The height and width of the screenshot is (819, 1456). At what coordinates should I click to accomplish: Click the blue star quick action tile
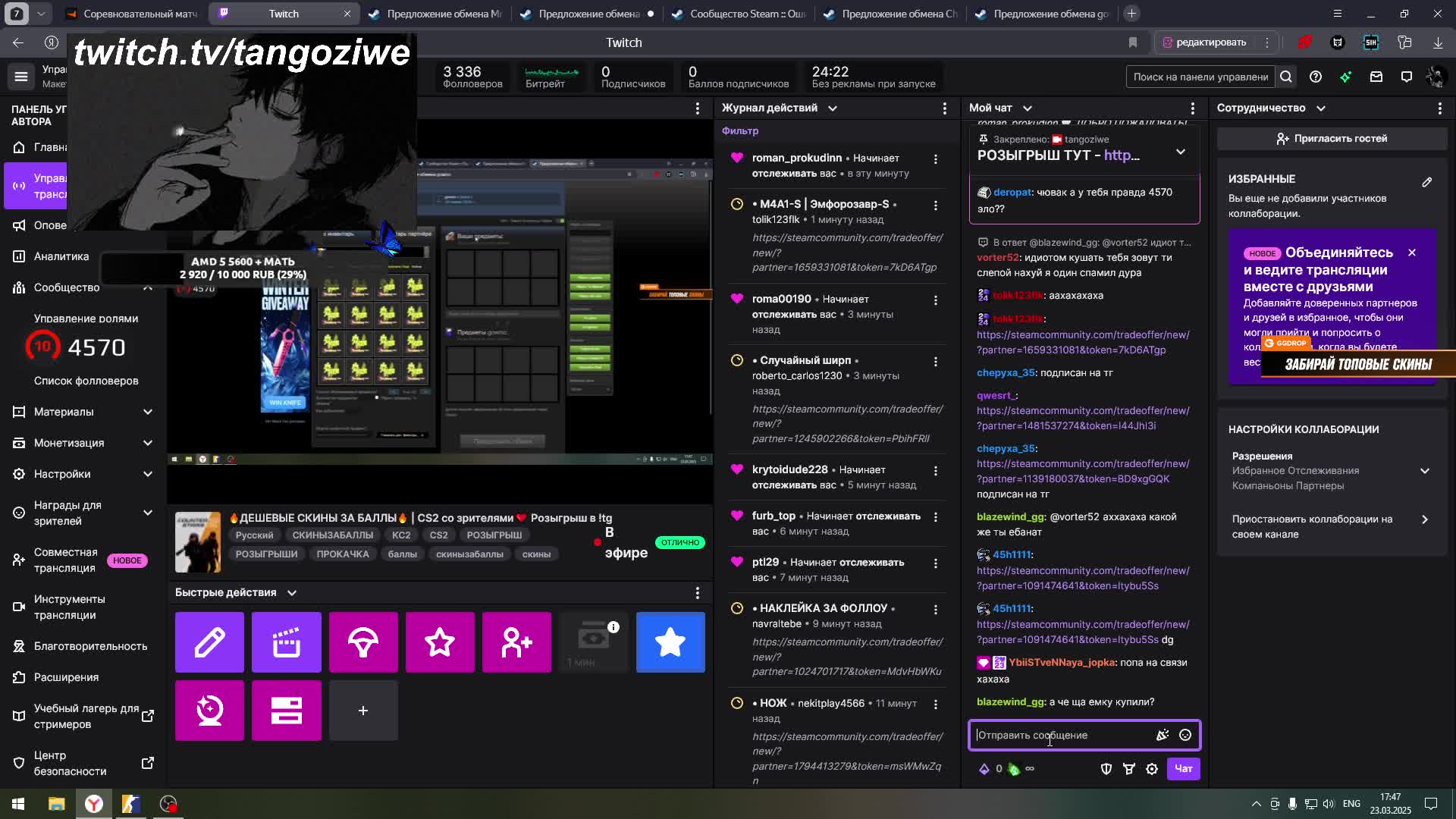tap(670, 642)
